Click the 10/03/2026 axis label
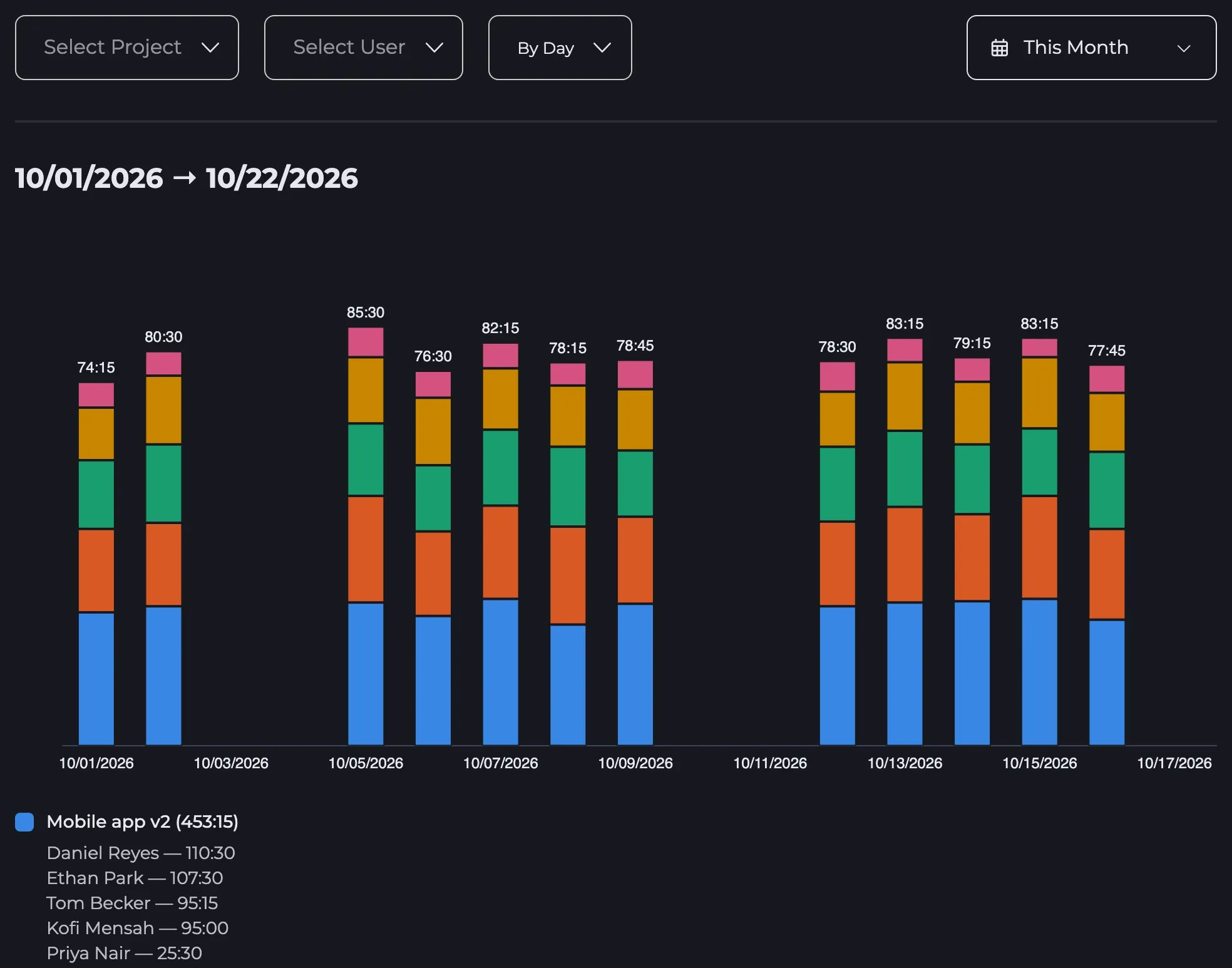Viewport: 1232px width, 968px height. (231, 763)
